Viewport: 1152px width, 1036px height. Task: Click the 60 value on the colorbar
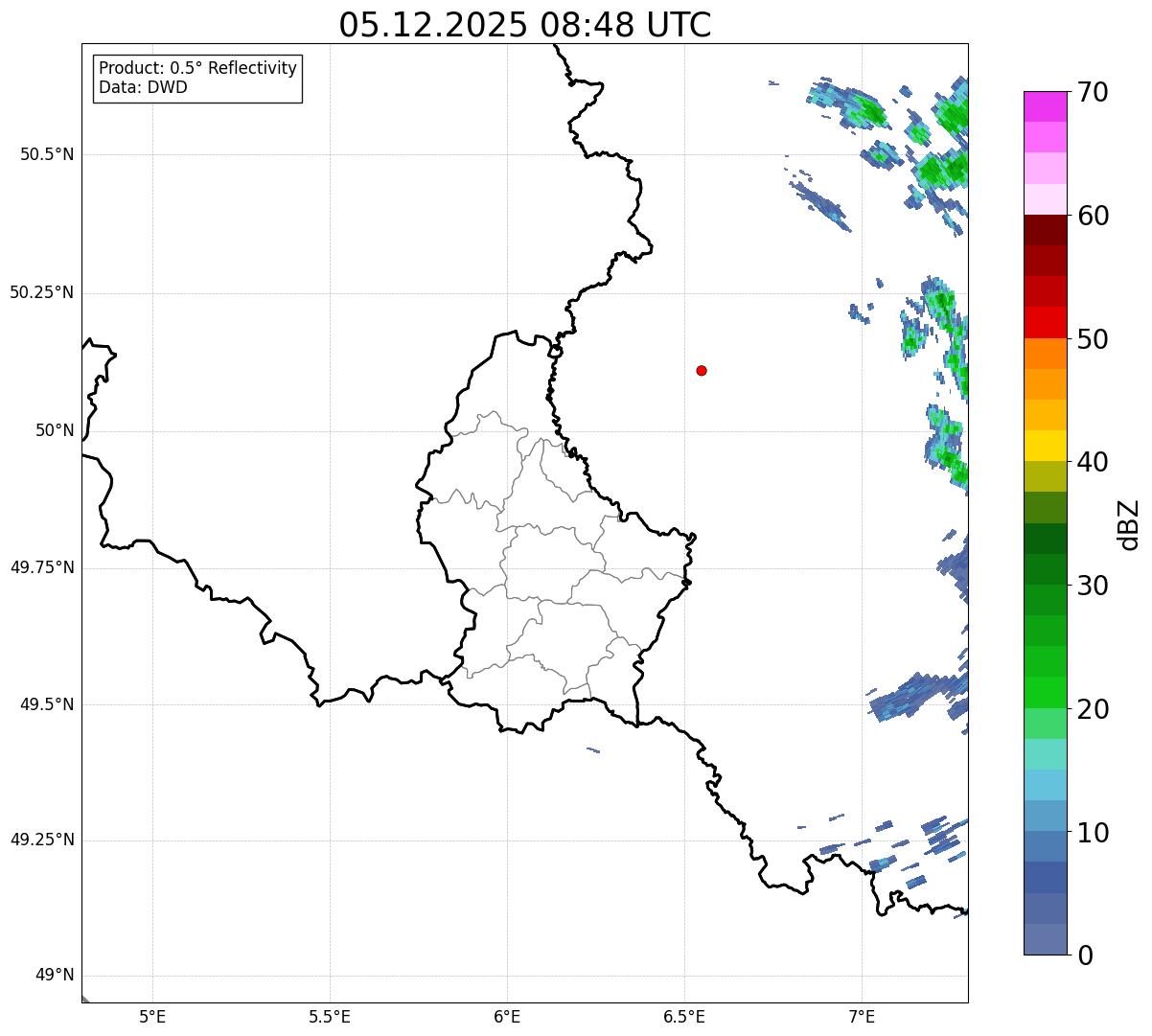point(1092,216)
